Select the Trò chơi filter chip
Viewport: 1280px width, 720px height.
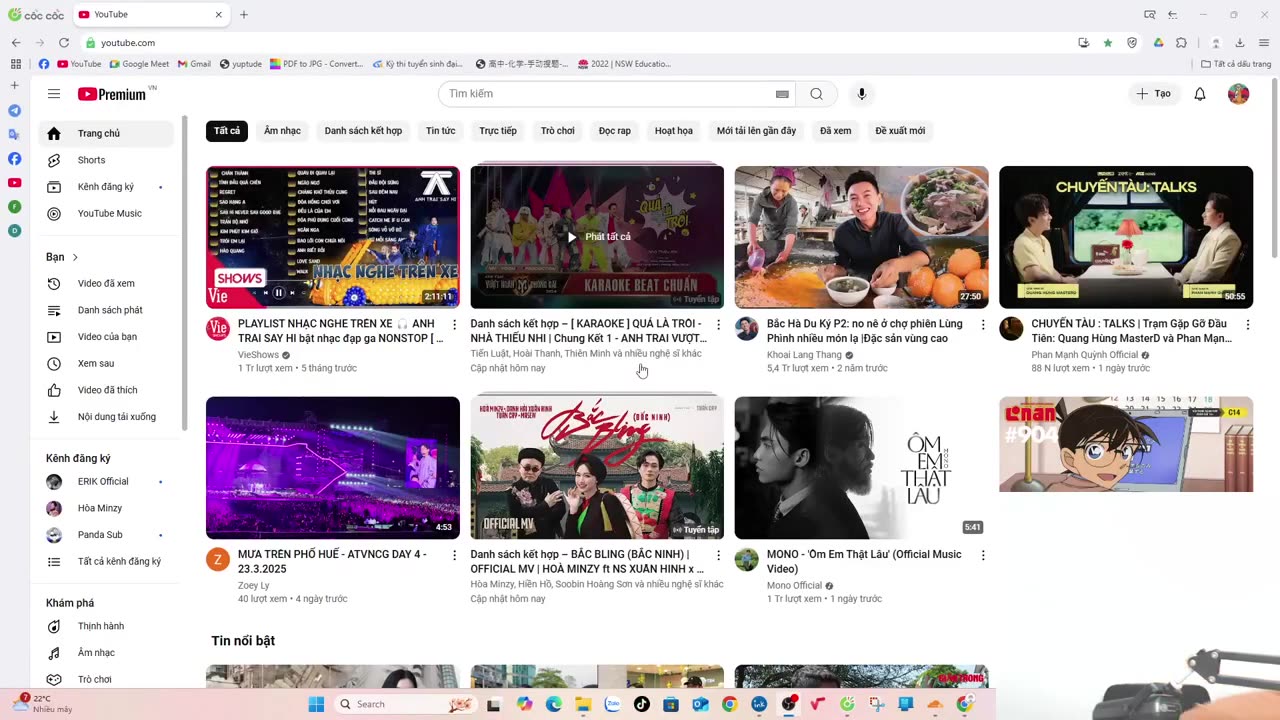[558, 131]
